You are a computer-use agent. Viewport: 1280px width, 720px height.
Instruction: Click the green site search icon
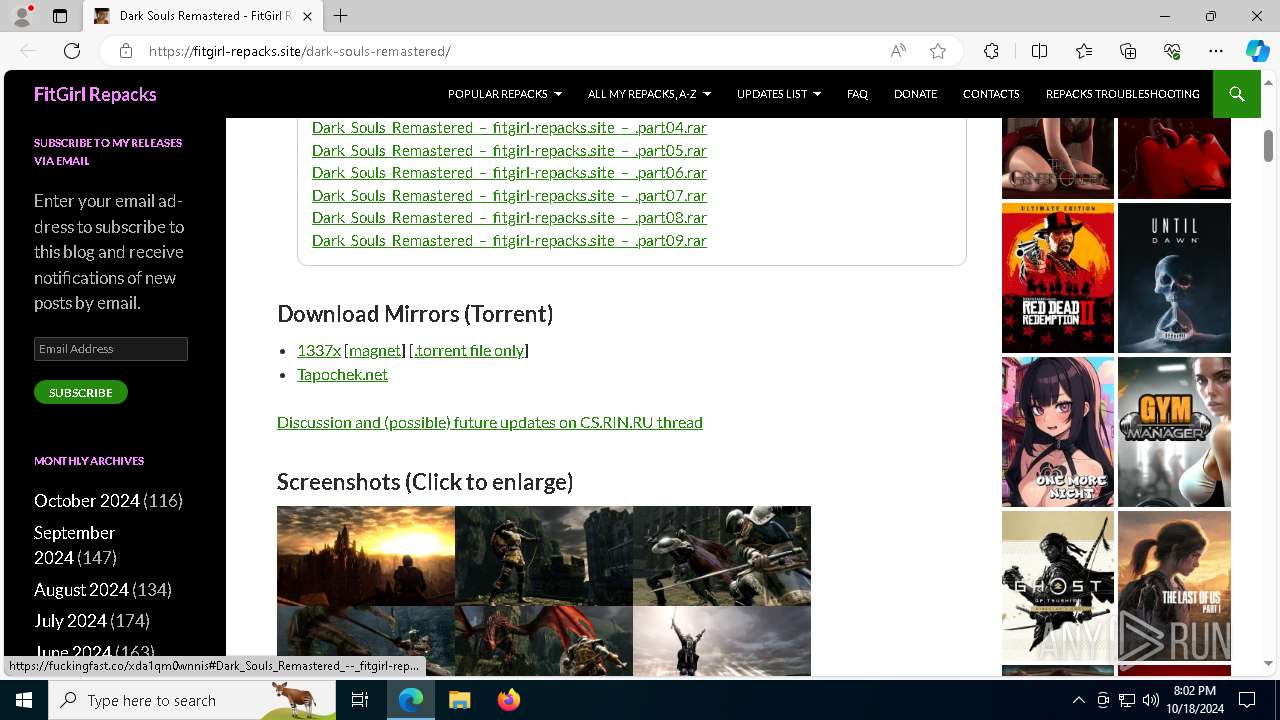1237,94
